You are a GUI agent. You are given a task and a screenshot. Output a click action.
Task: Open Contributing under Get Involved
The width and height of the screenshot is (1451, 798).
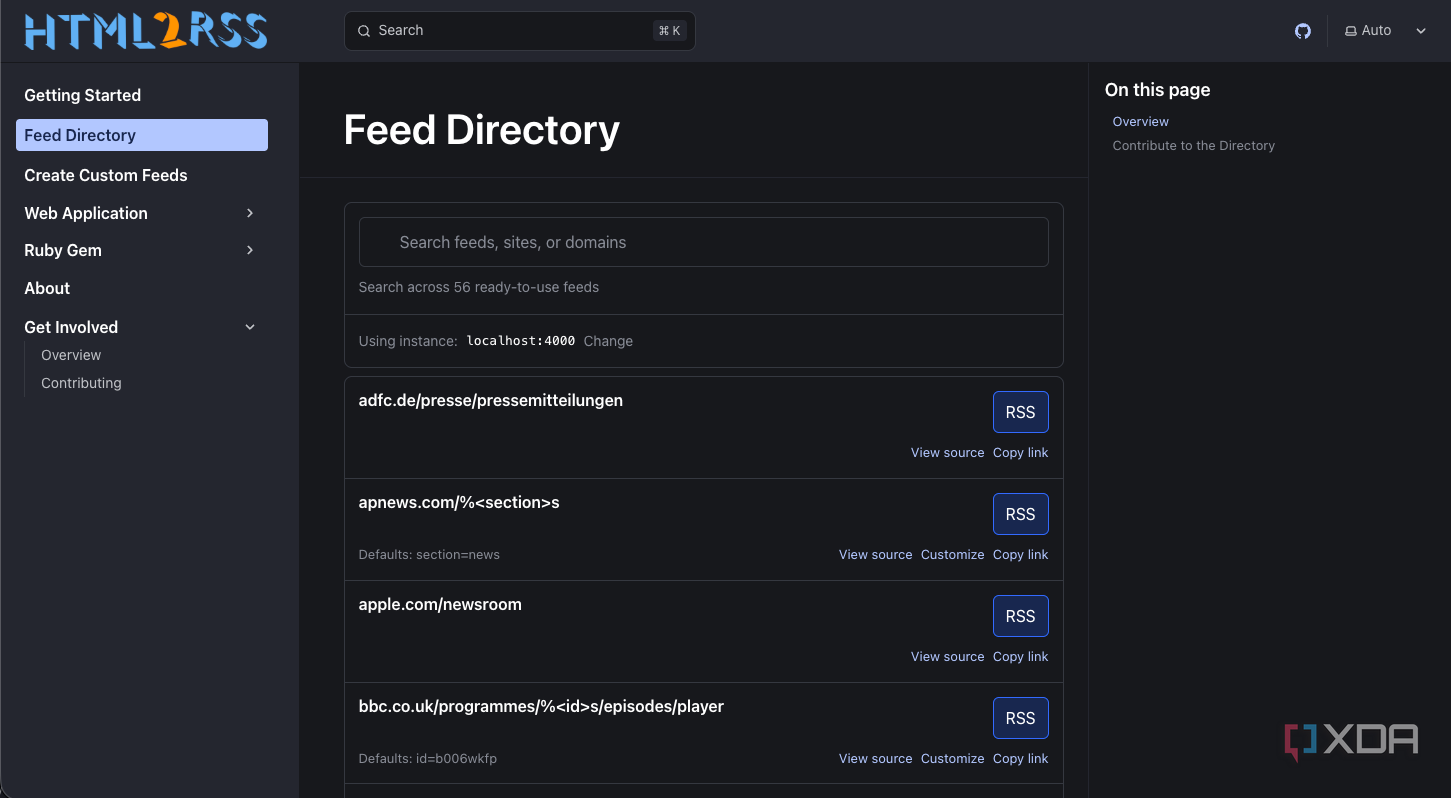[x=81, y=383]
